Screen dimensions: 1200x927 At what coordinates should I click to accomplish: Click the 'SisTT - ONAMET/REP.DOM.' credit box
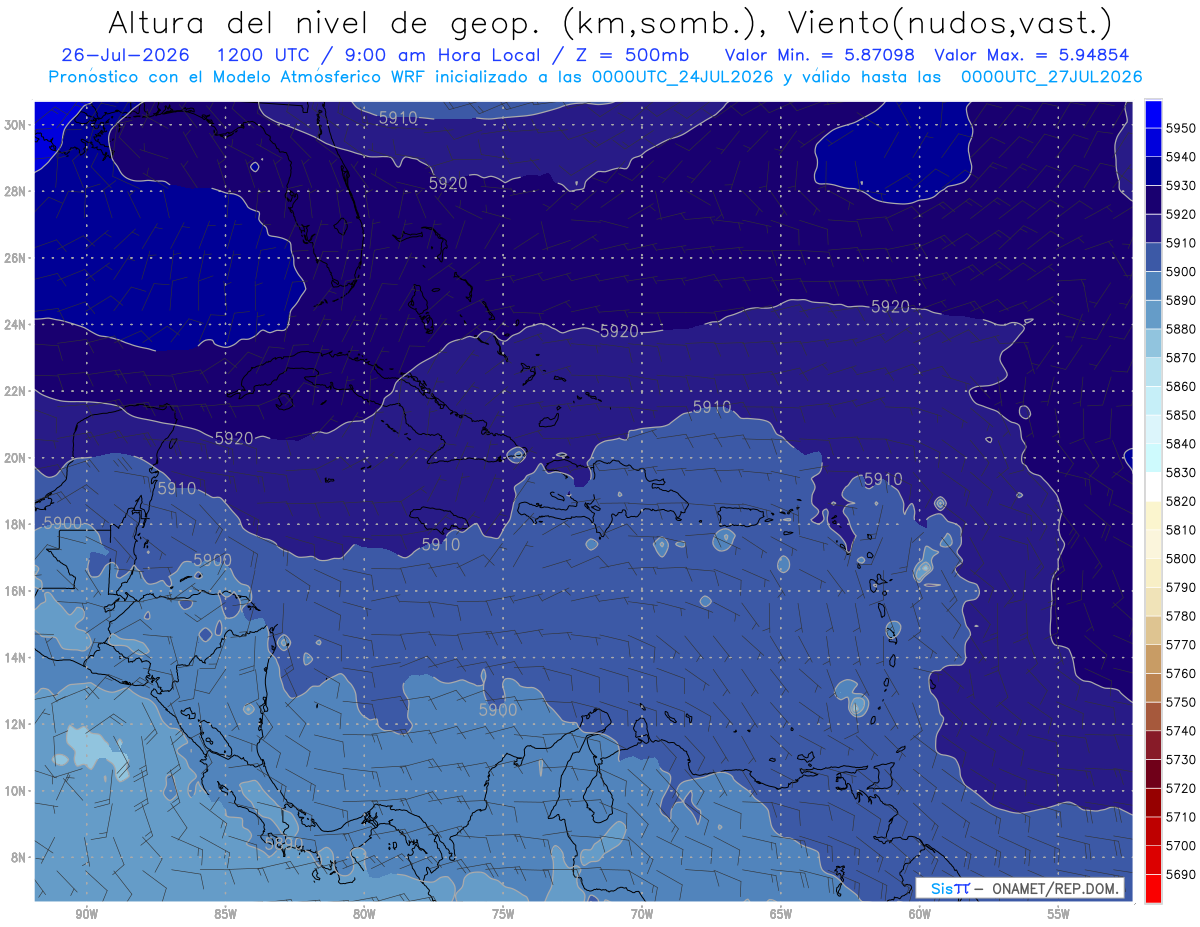1019,888
